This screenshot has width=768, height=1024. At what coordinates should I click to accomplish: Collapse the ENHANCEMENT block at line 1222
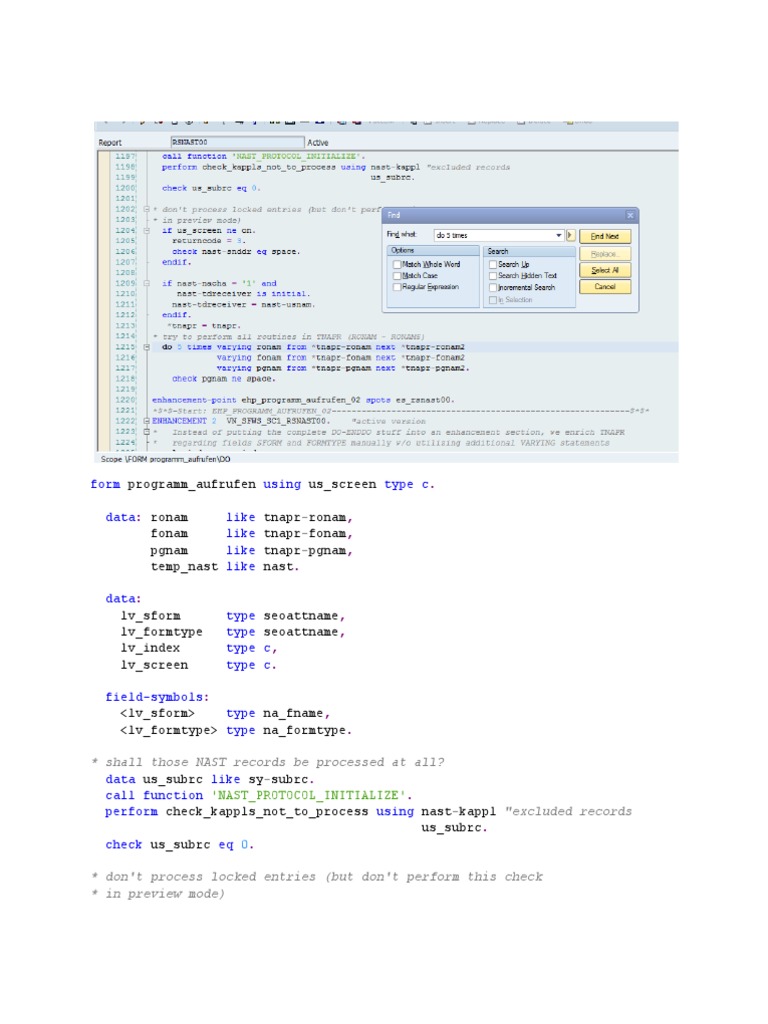(146, 421)
